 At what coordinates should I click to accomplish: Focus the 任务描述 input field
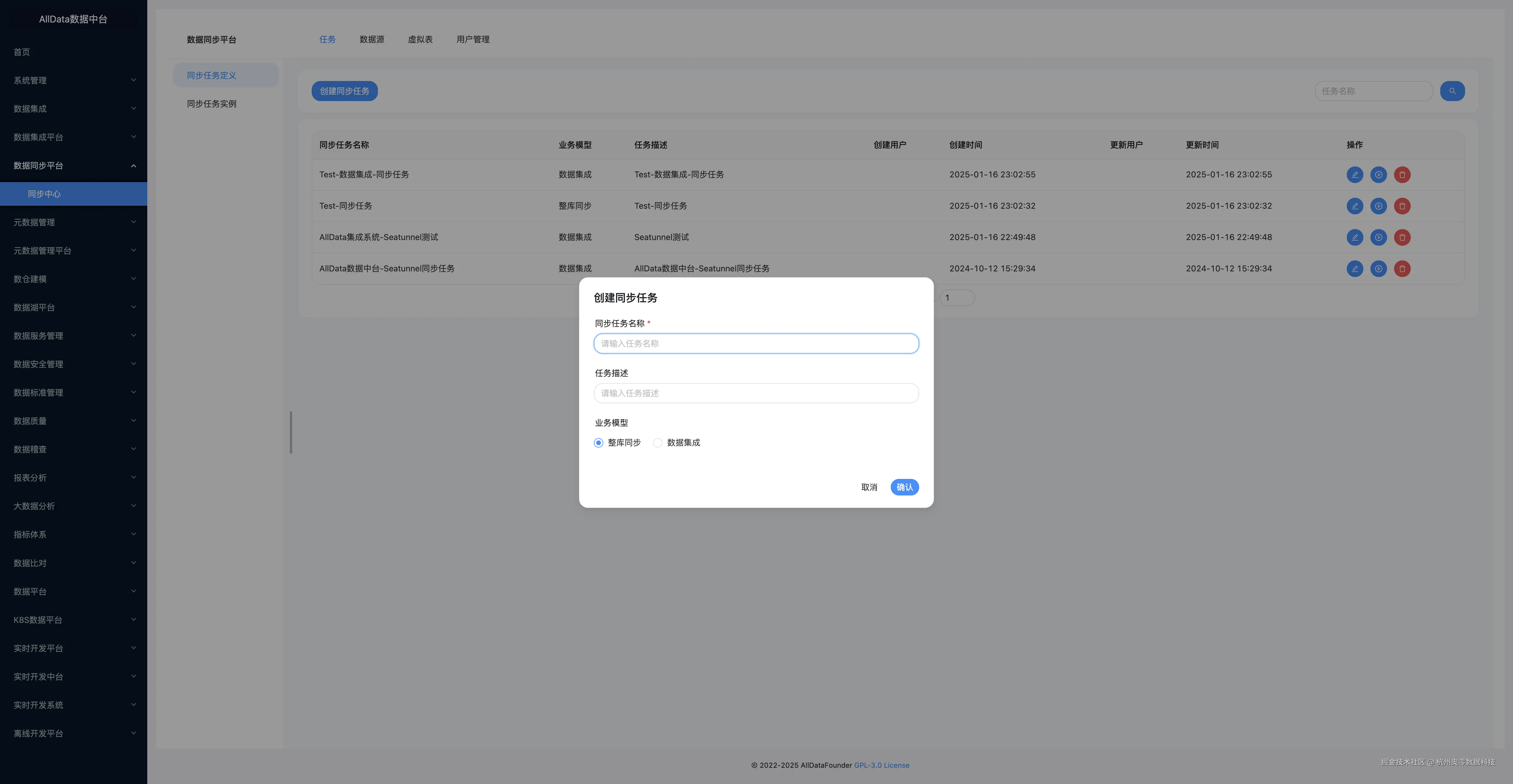756,393
